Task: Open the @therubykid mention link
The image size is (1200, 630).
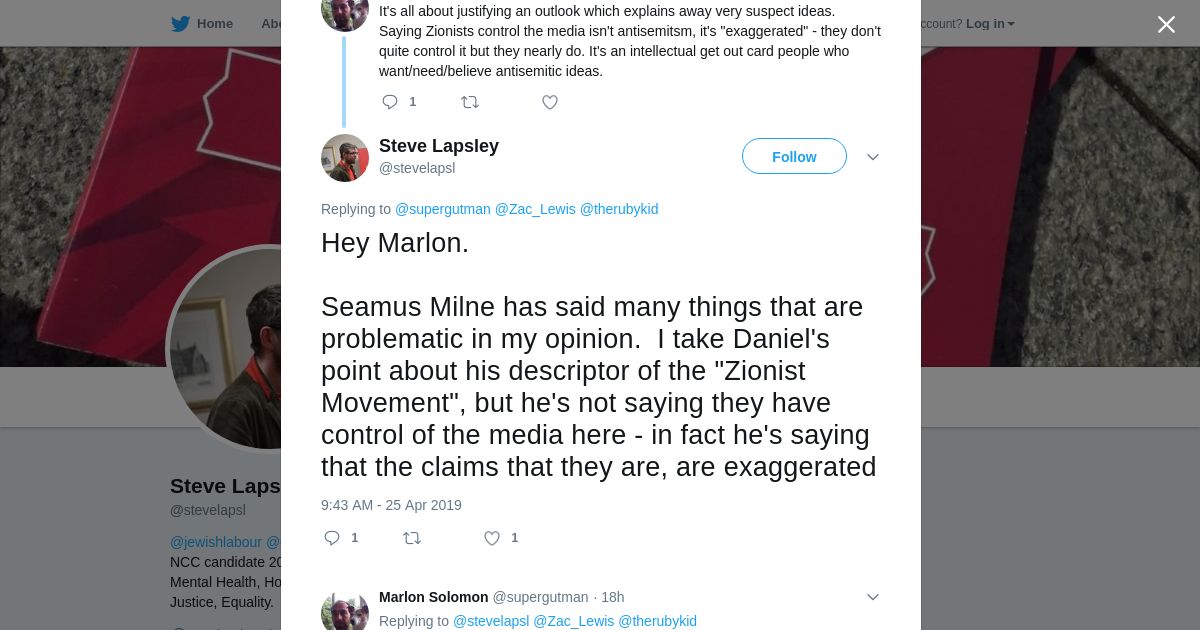Action: pyautogui.click(x=619, y=209)
